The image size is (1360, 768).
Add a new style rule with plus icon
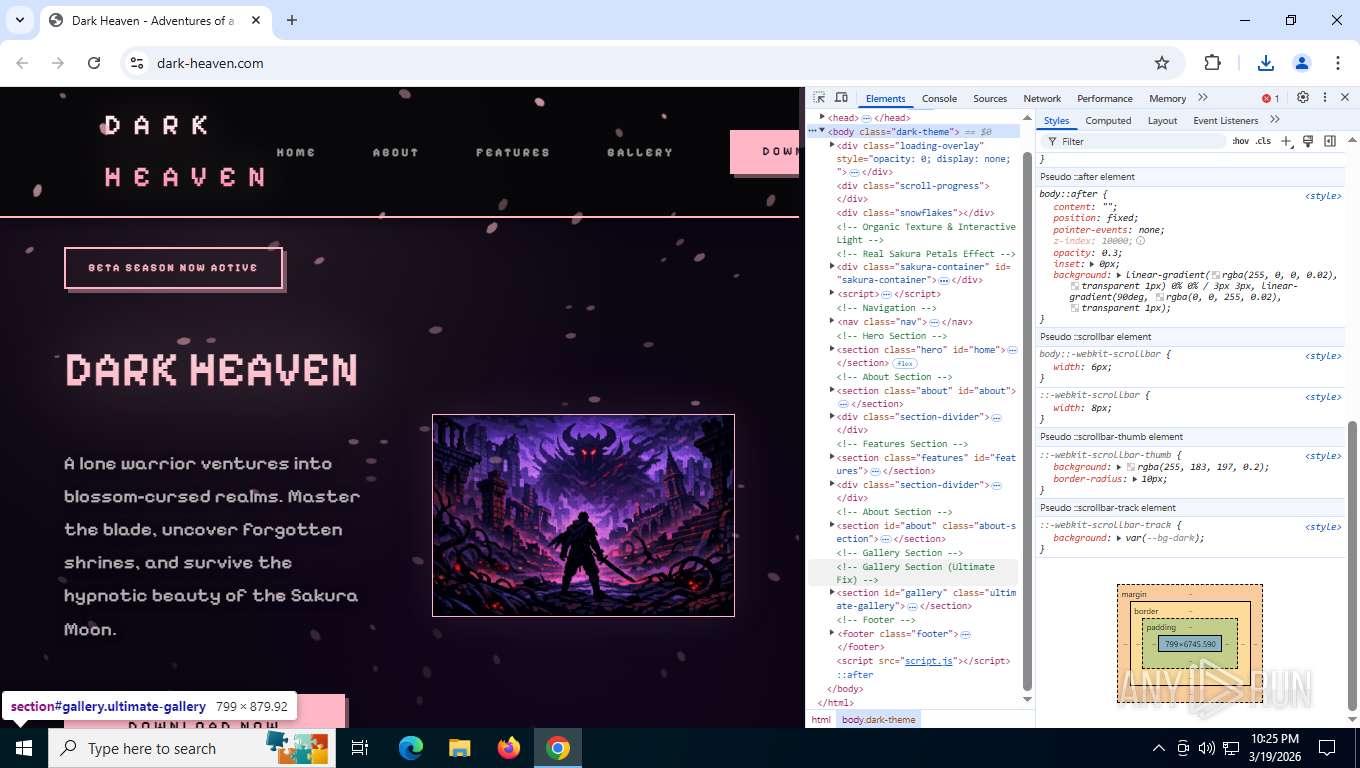(x=1287, y=141)
